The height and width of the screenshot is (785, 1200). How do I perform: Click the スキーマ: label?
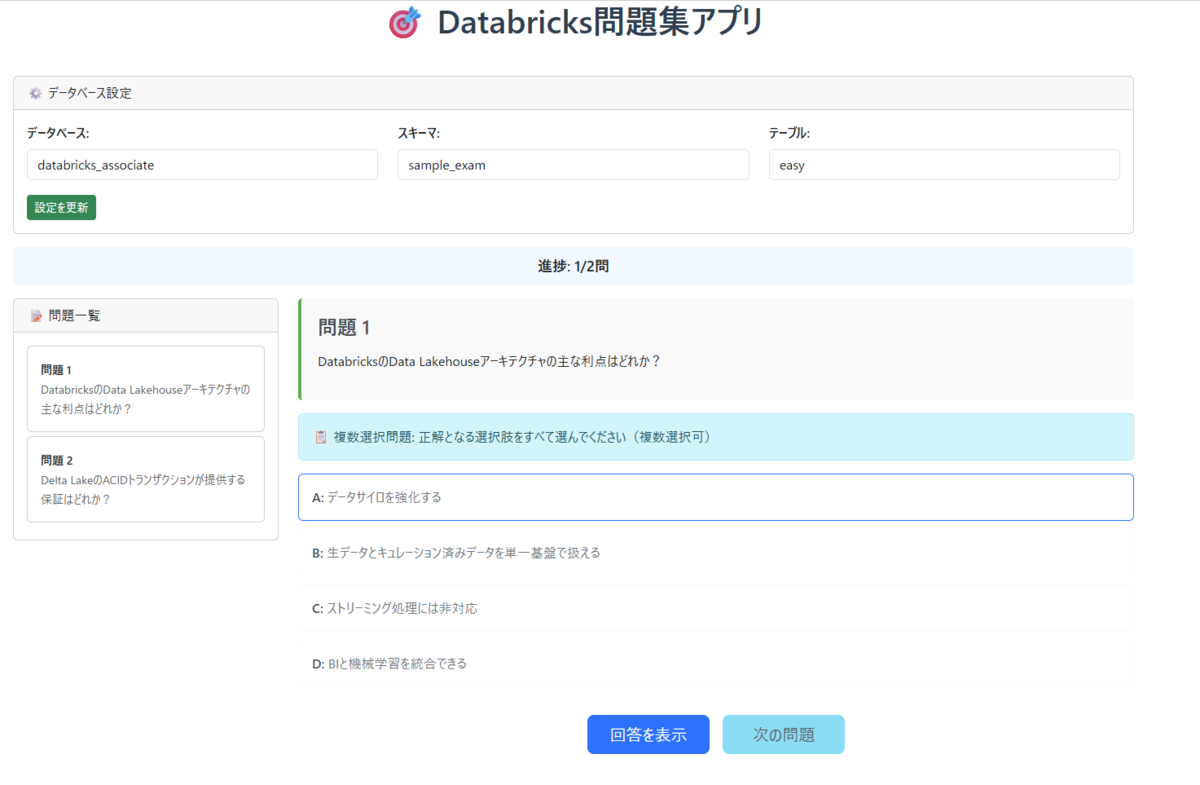[419, 133]
